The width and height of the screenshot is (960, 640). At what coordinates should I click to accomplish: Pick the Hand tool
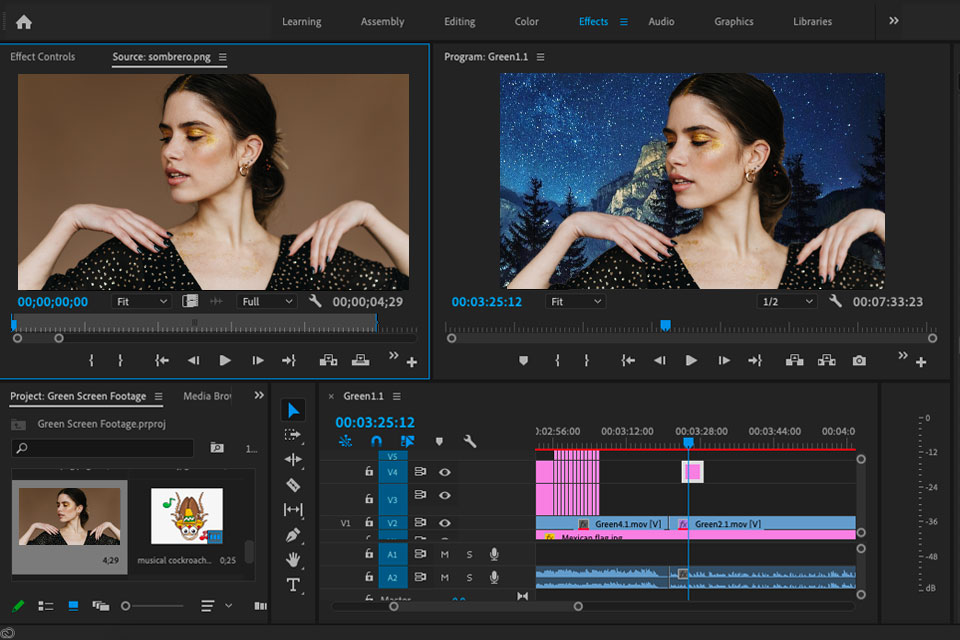(x=293, y=560)
